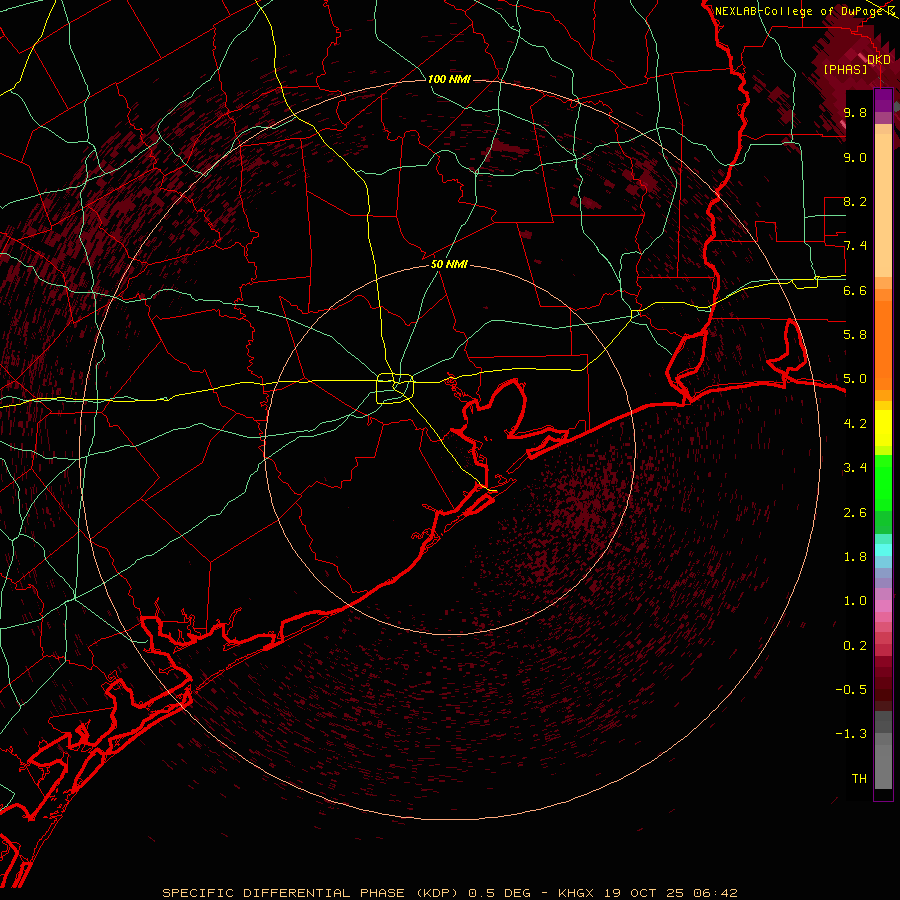Click the 9.8 scale value

(855, 112)
